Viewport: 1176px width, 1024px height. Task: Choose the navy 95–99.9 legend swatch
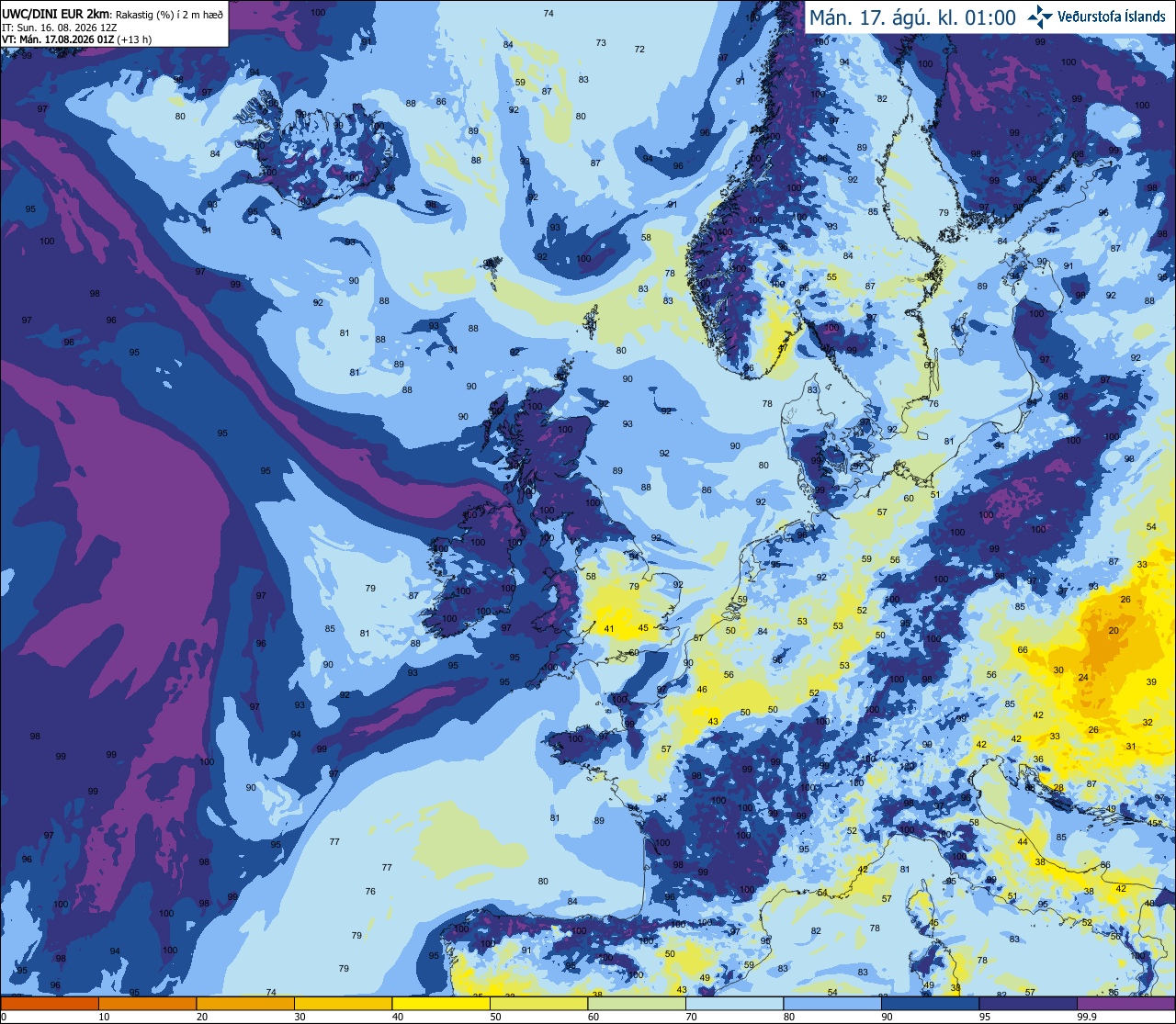click(1027, 1004)
